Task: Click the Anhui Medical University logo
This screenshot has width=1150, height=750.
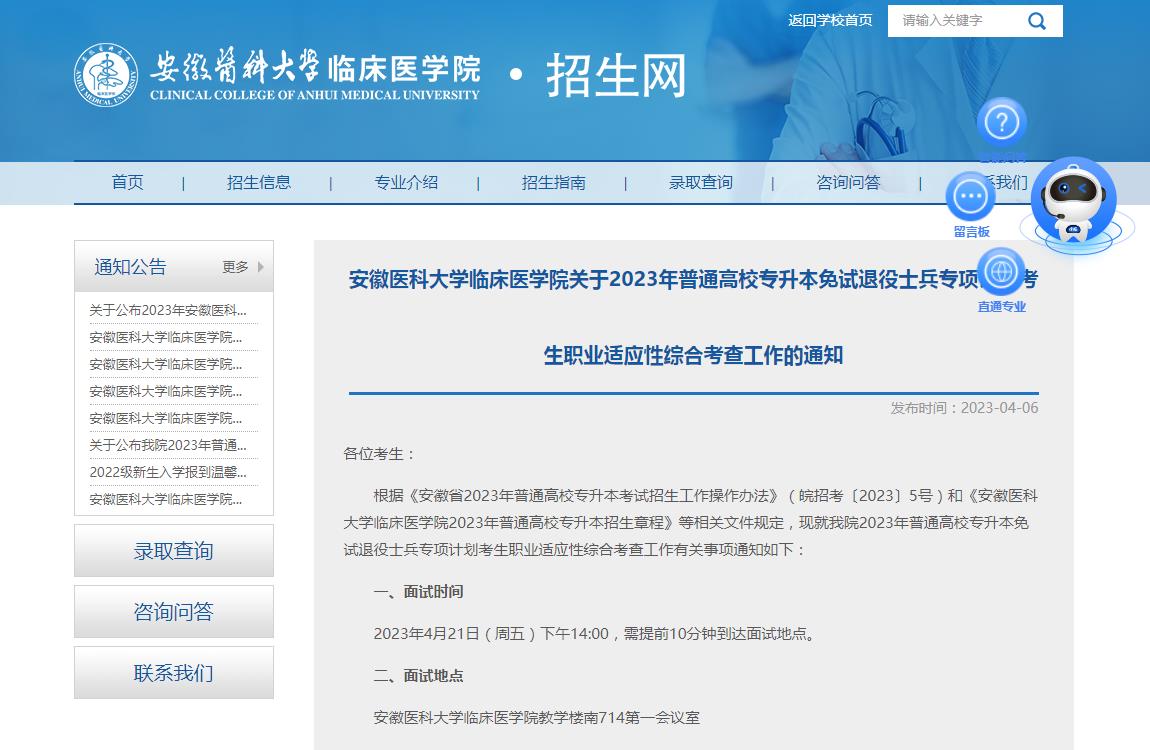Action: 106,75
